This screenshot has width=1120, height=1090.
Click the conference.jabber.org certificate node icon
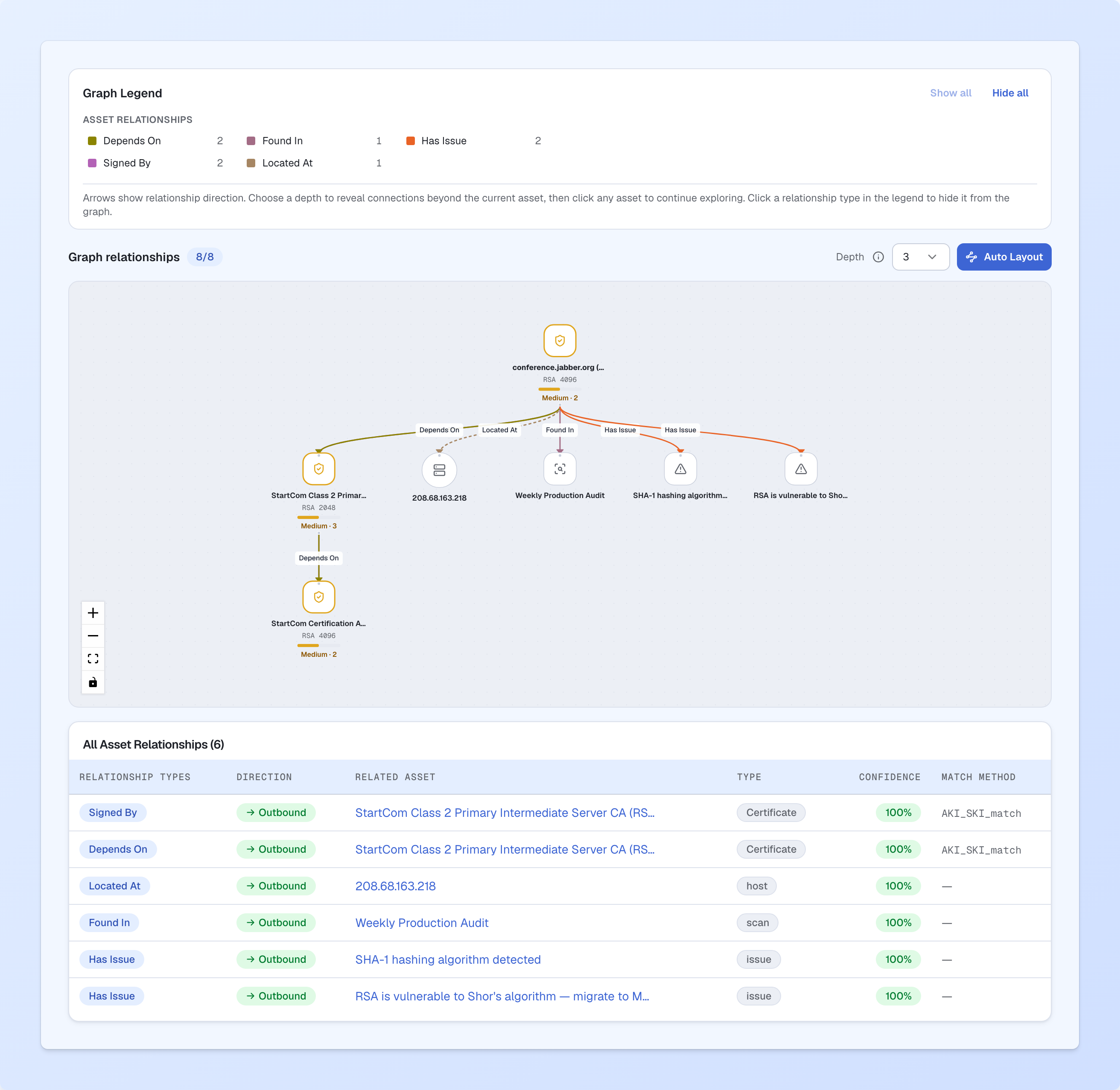click(x=560, y=341)
